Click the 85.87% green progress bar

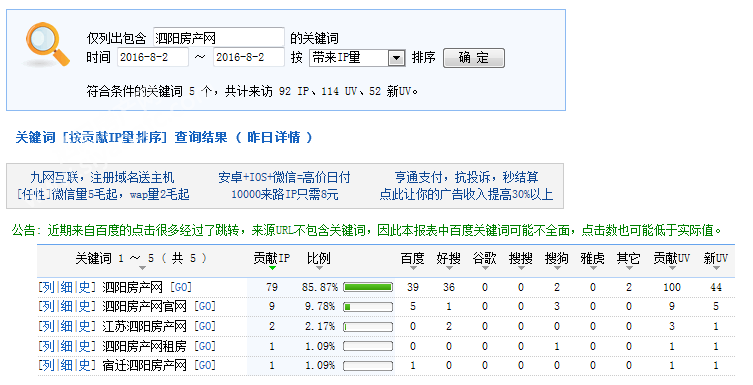point(368,288)
